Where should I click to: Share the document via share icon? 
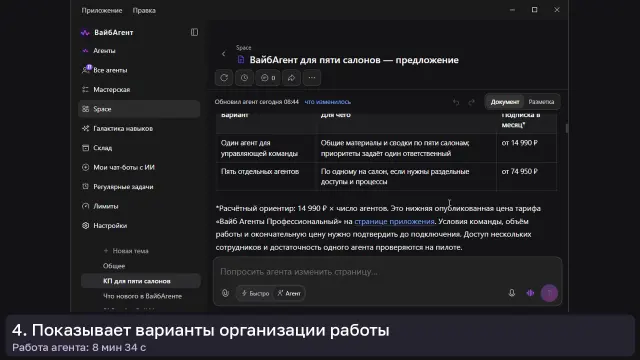pyautogui.click(x=291, y=78)
